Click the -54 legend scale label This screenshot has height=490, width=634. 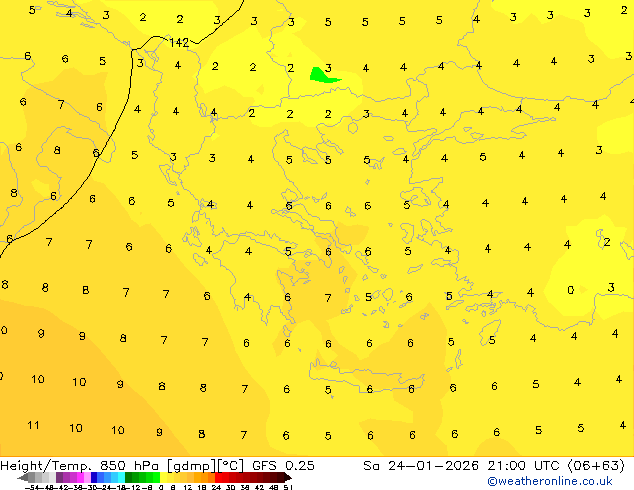pos(32,487)
